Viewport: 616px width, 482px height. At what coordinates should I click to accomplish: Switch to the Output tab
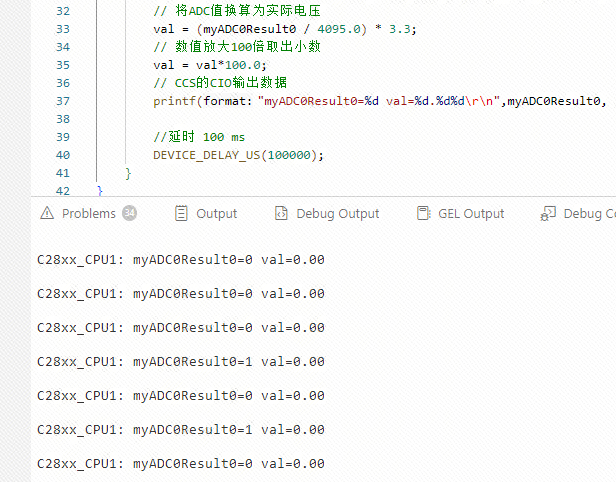pos(205,214)
